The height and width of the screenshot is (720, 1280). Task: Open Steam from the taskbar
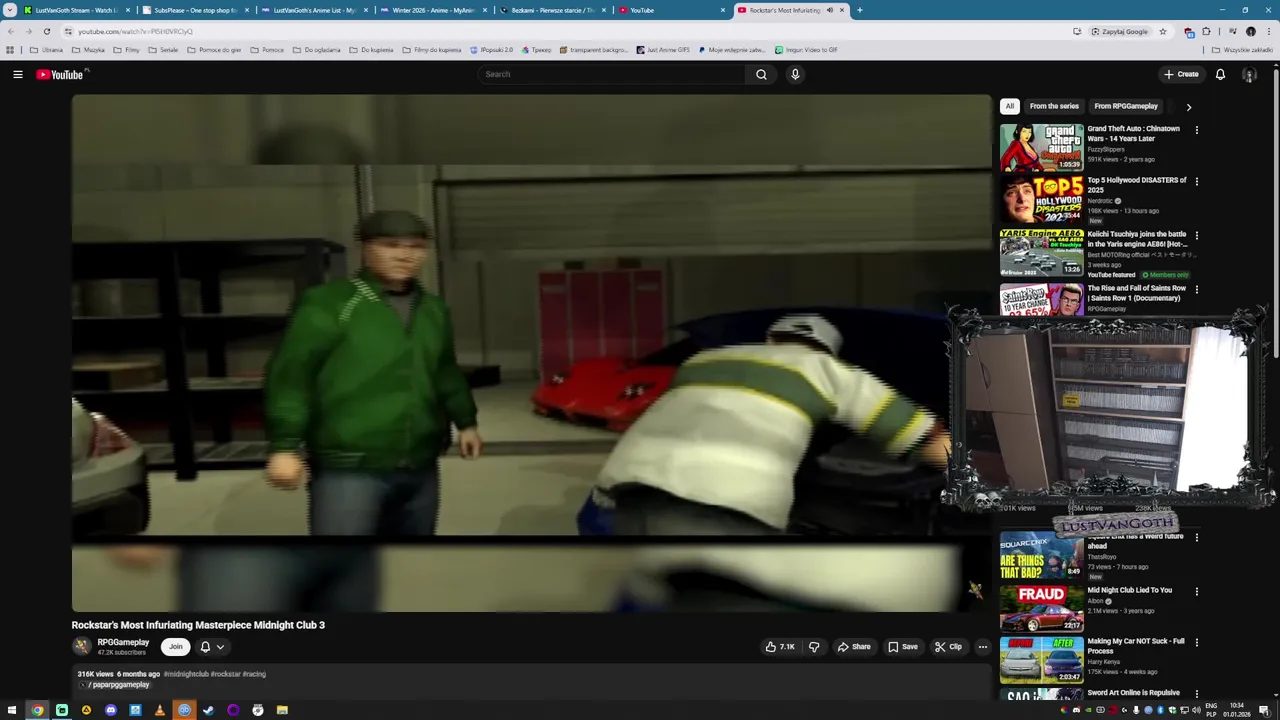[209, 710]
